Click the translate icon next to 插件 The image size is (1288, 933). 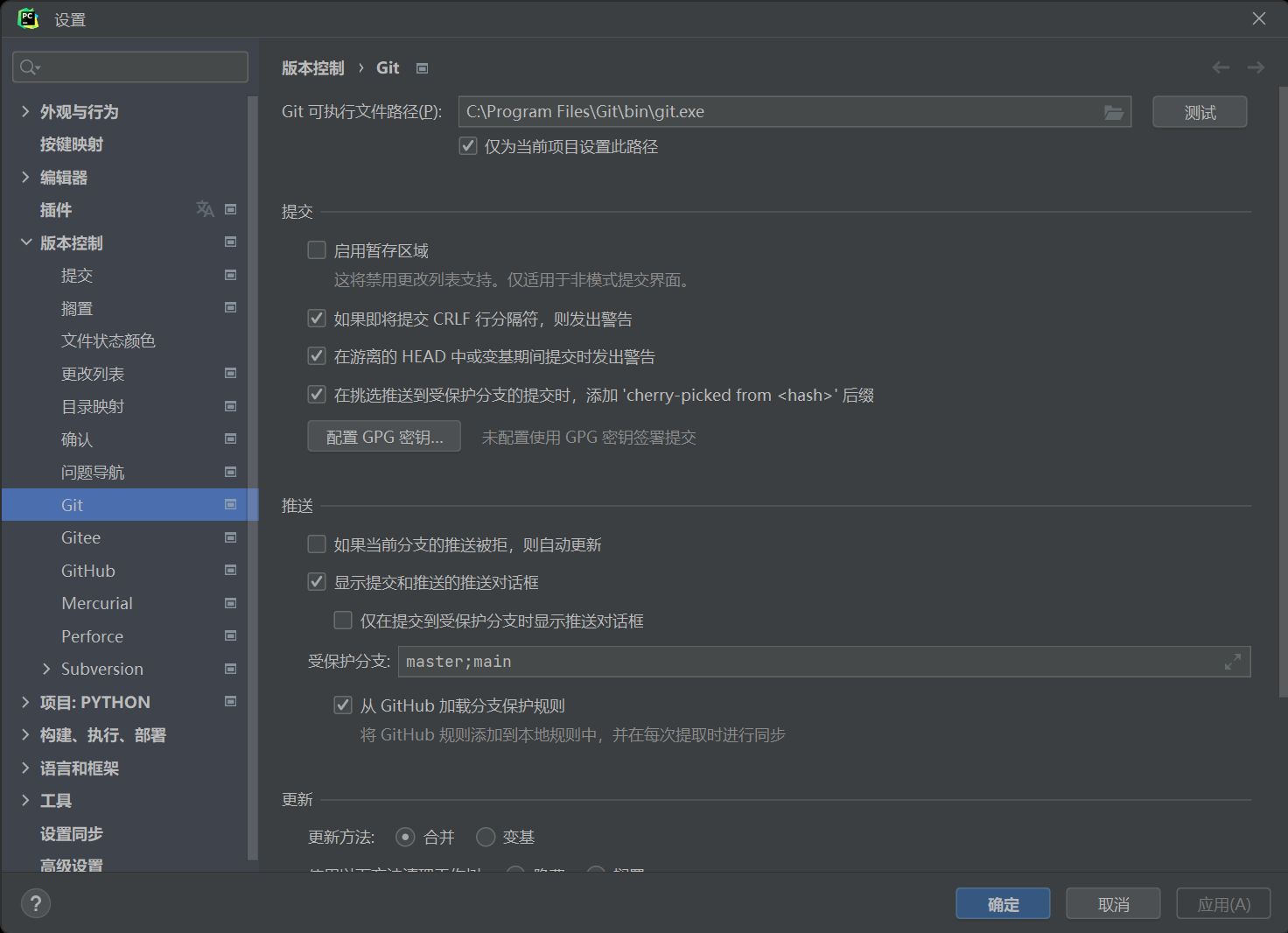[205, 209]
